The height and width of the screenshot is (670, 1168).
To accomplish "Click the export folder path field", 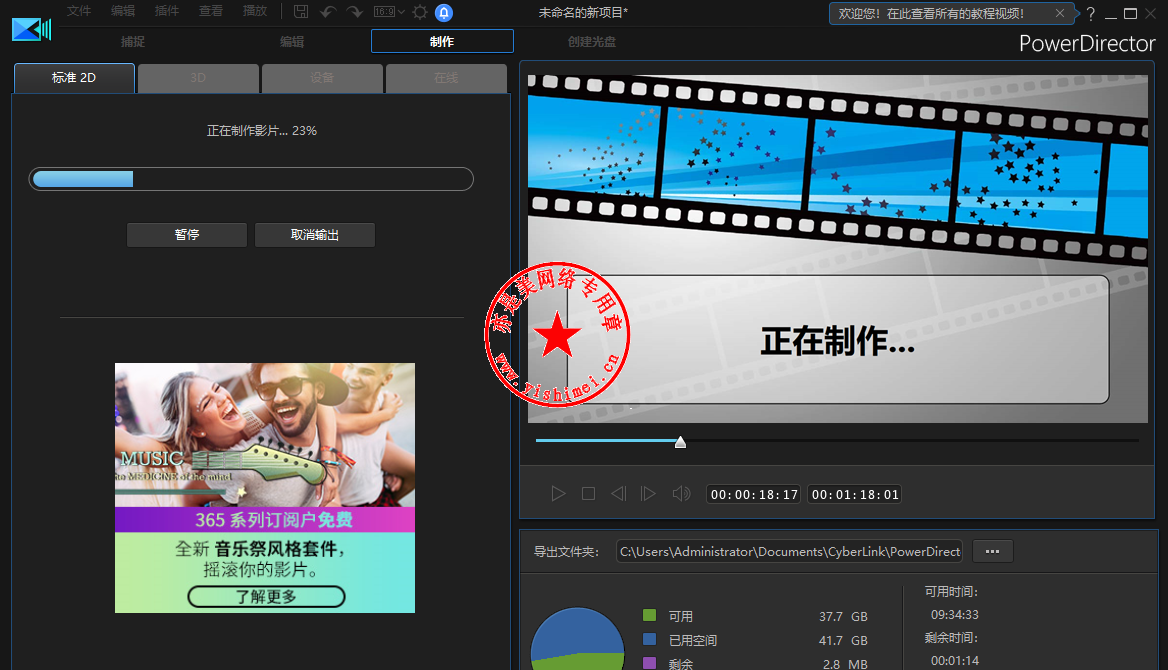I will pos(790,552).
